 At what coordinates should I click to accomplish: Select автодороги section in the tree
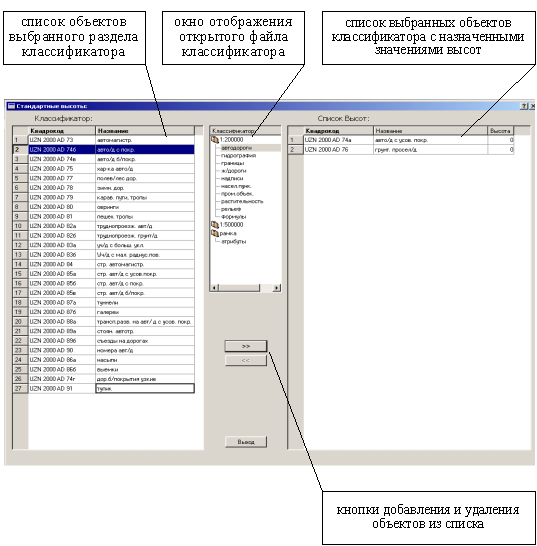tap(236, 148)
